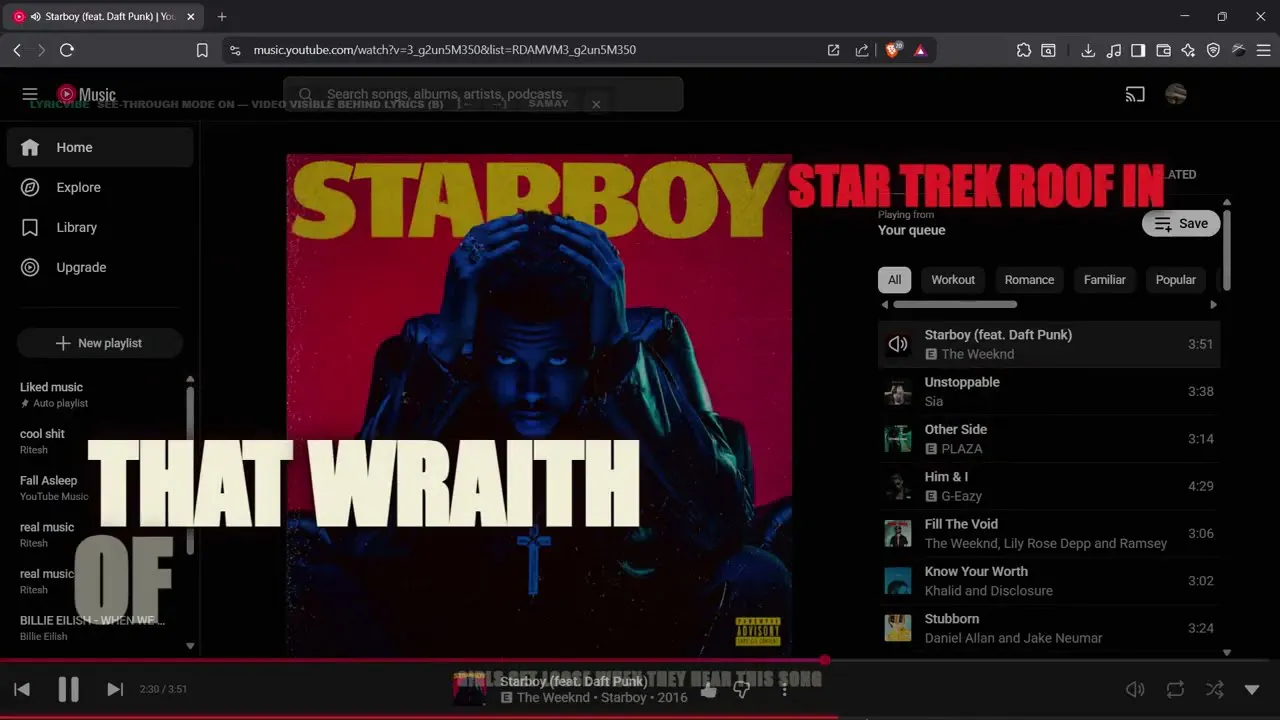The height and width of the screenshot is (720, 1280).
Task: Open the account avatar menu
Action: 1176,94
